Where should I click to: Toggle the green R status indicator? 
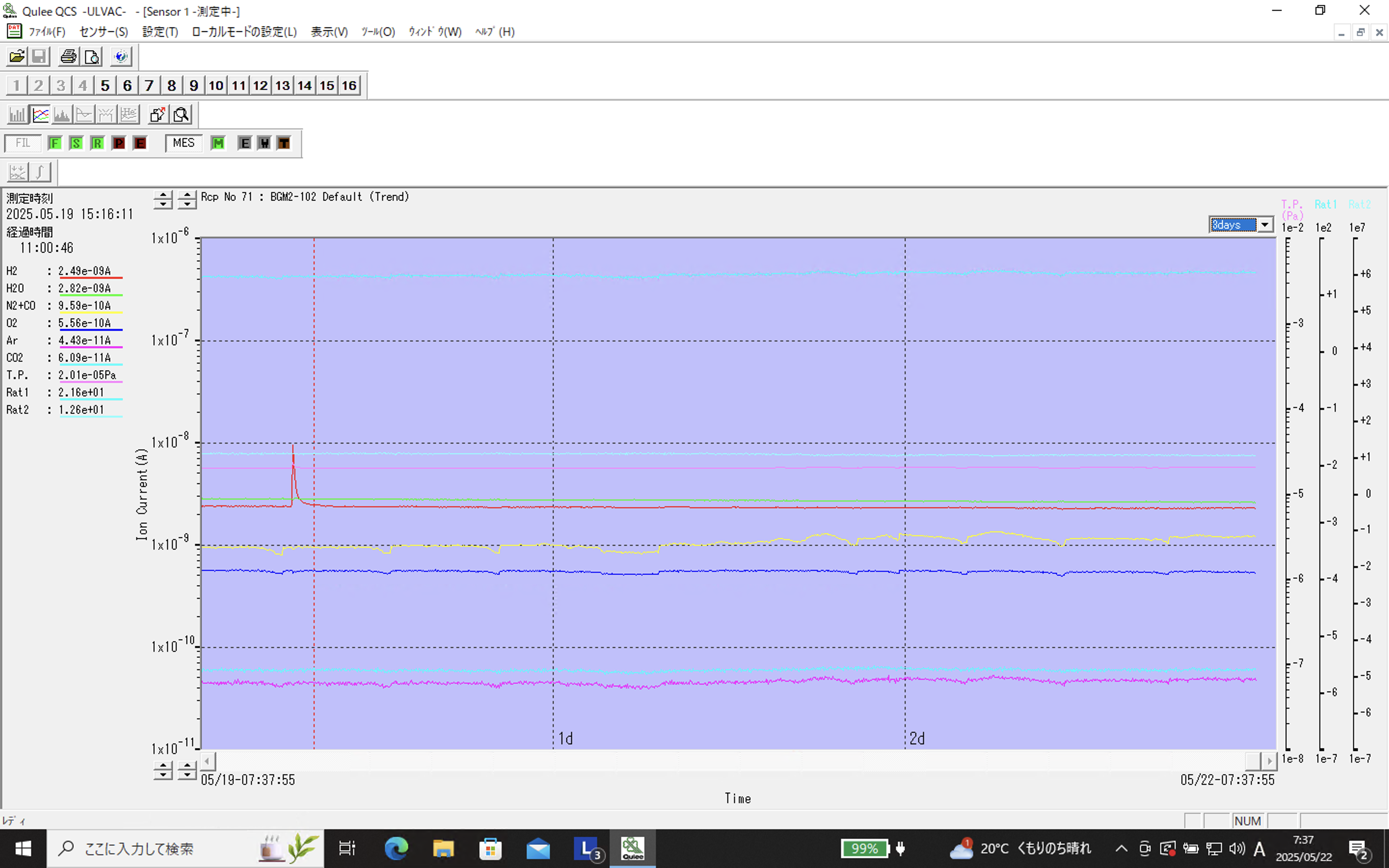97,143
